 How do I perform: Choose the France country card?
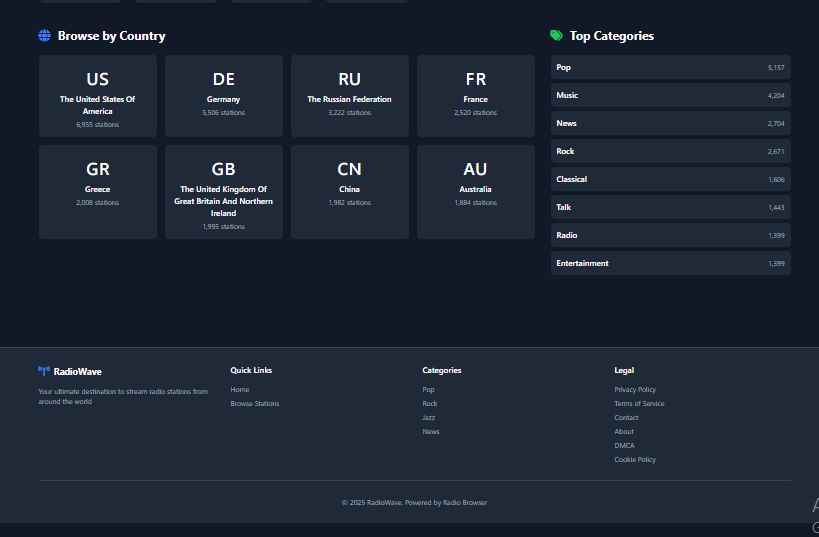[476, 96]
